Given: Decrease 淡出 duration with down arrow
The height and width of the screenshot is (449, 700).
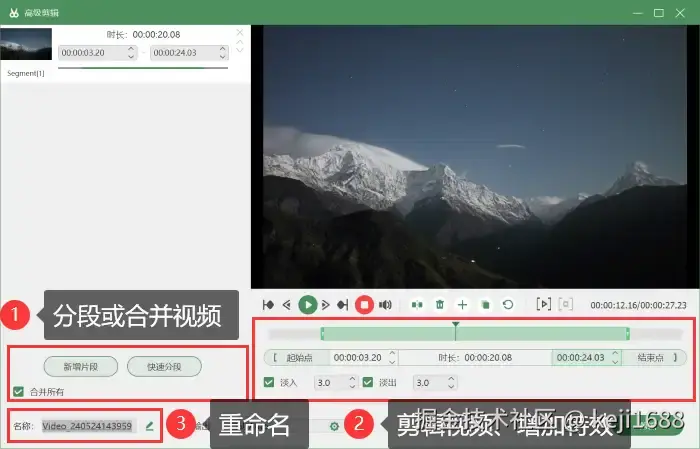Looking at the screenshot, I should pos(451,386).
